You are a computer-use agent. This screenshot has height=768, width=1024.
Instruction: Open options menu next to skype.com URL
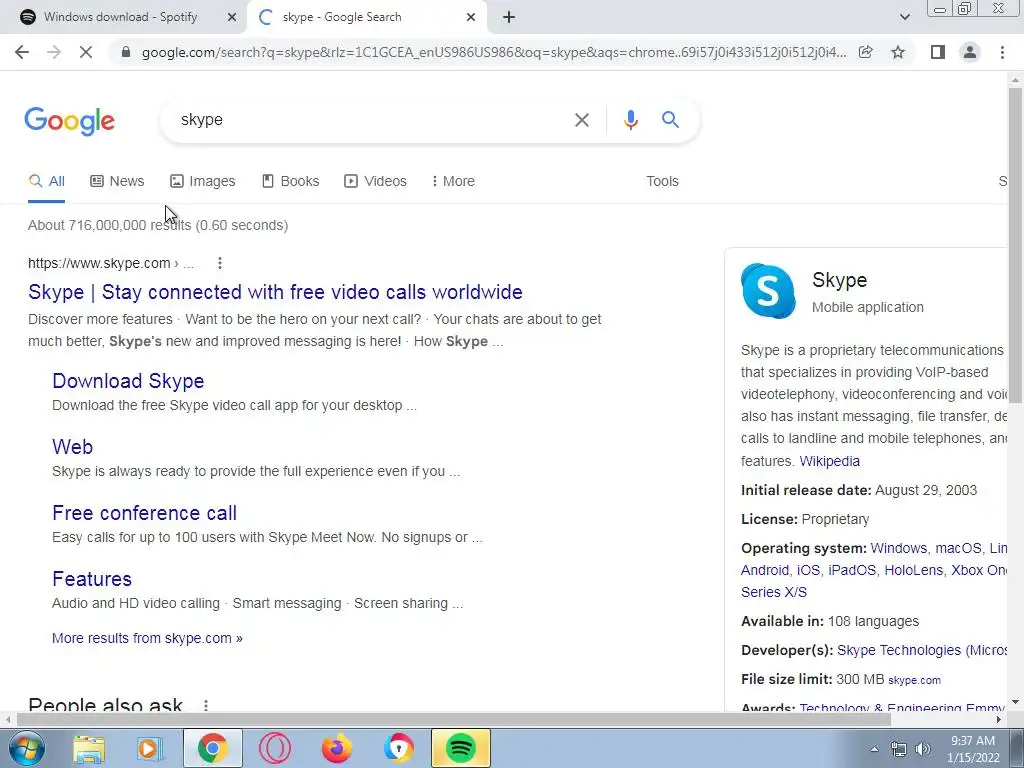pos(220,263)
